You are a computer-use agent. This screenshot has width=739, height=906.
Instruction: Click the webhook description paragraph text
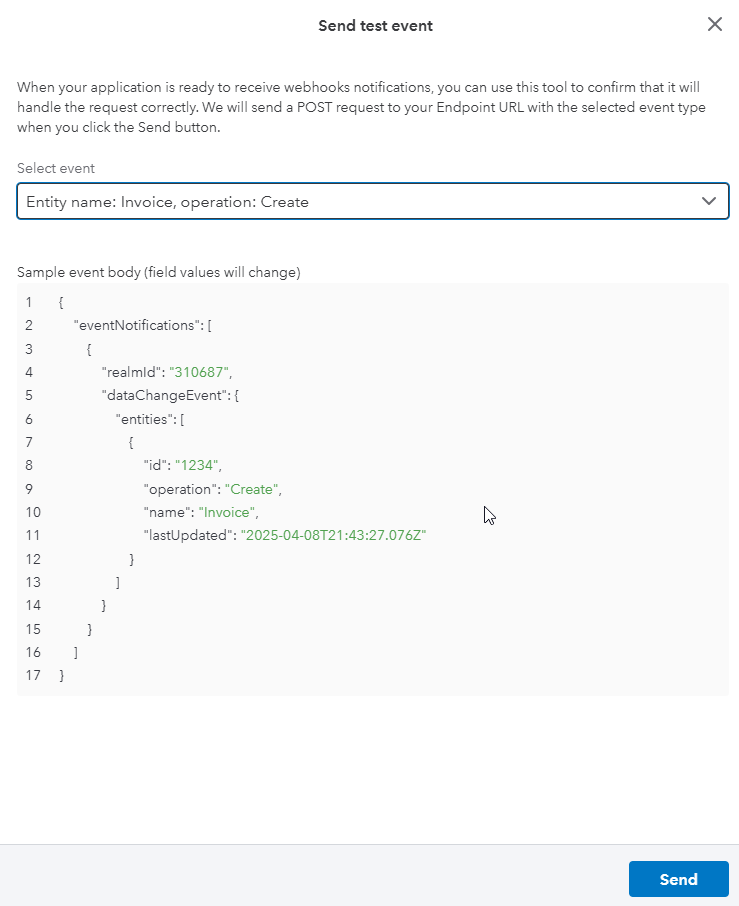coord(361,107)
